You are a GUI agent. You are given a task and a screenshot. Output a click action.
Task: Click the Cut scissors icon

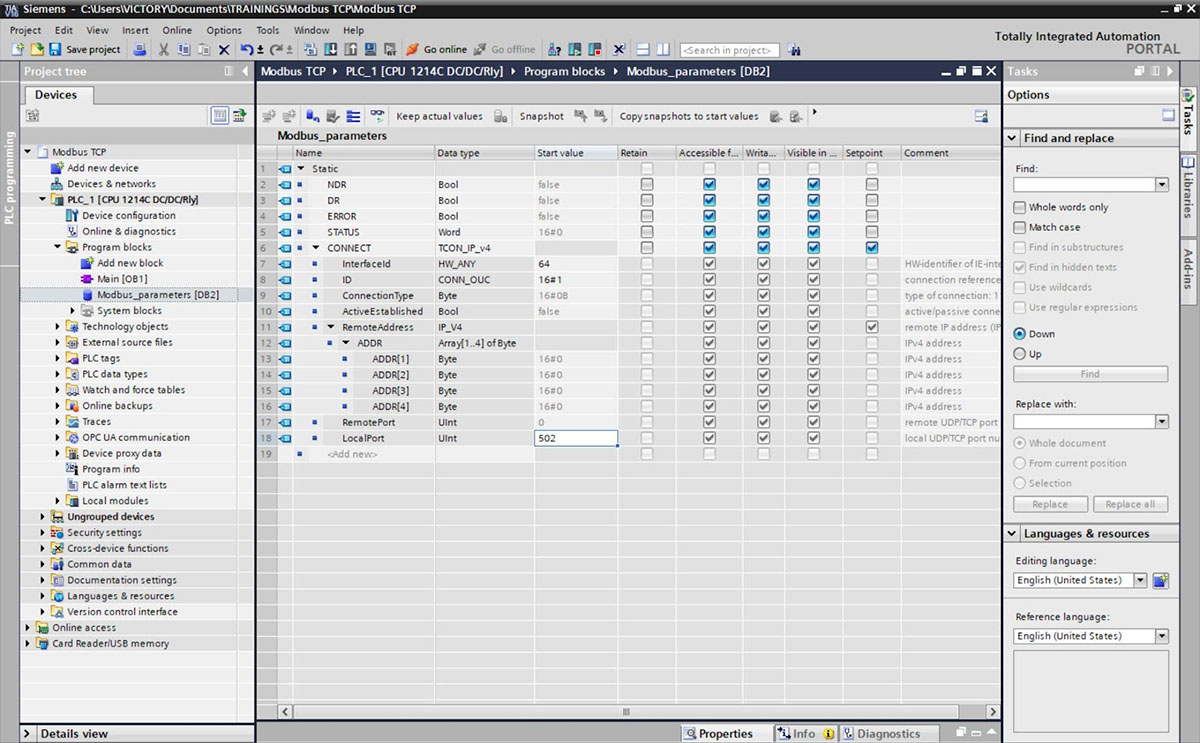[x=163, y=49]
